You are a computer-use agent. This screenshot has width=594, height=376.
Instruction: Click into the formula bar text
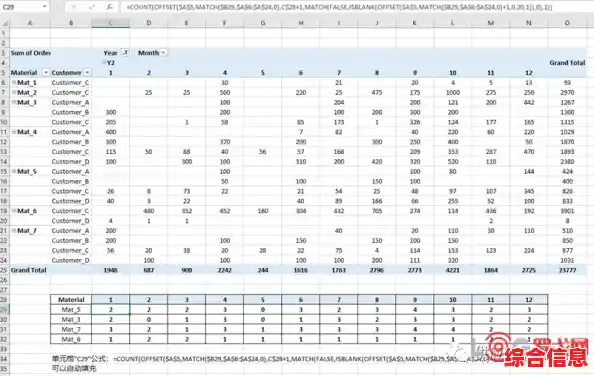(356, 7)
